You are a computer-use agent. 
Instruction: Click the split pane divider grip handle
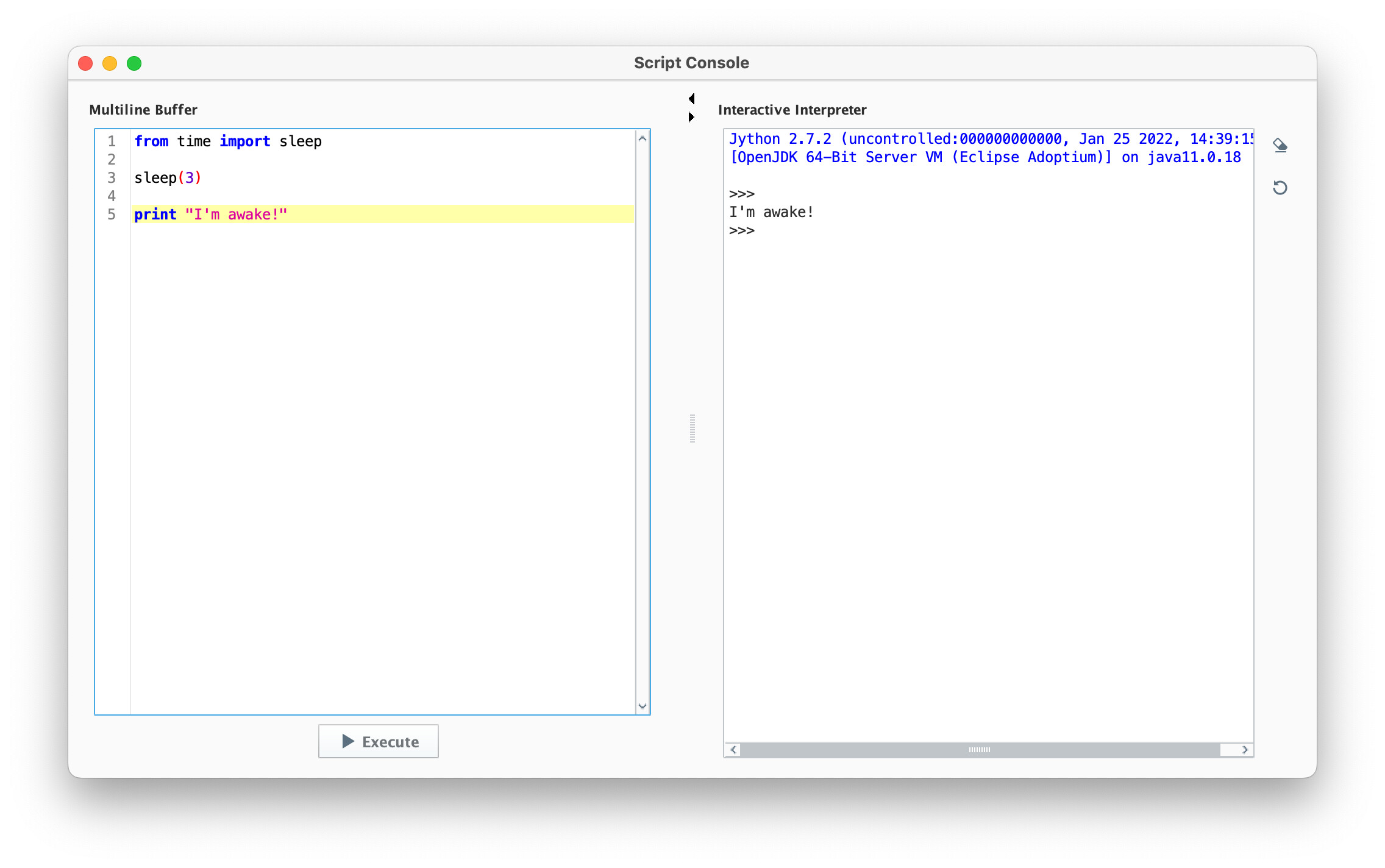pyautogui.click(x=692, y=428)
